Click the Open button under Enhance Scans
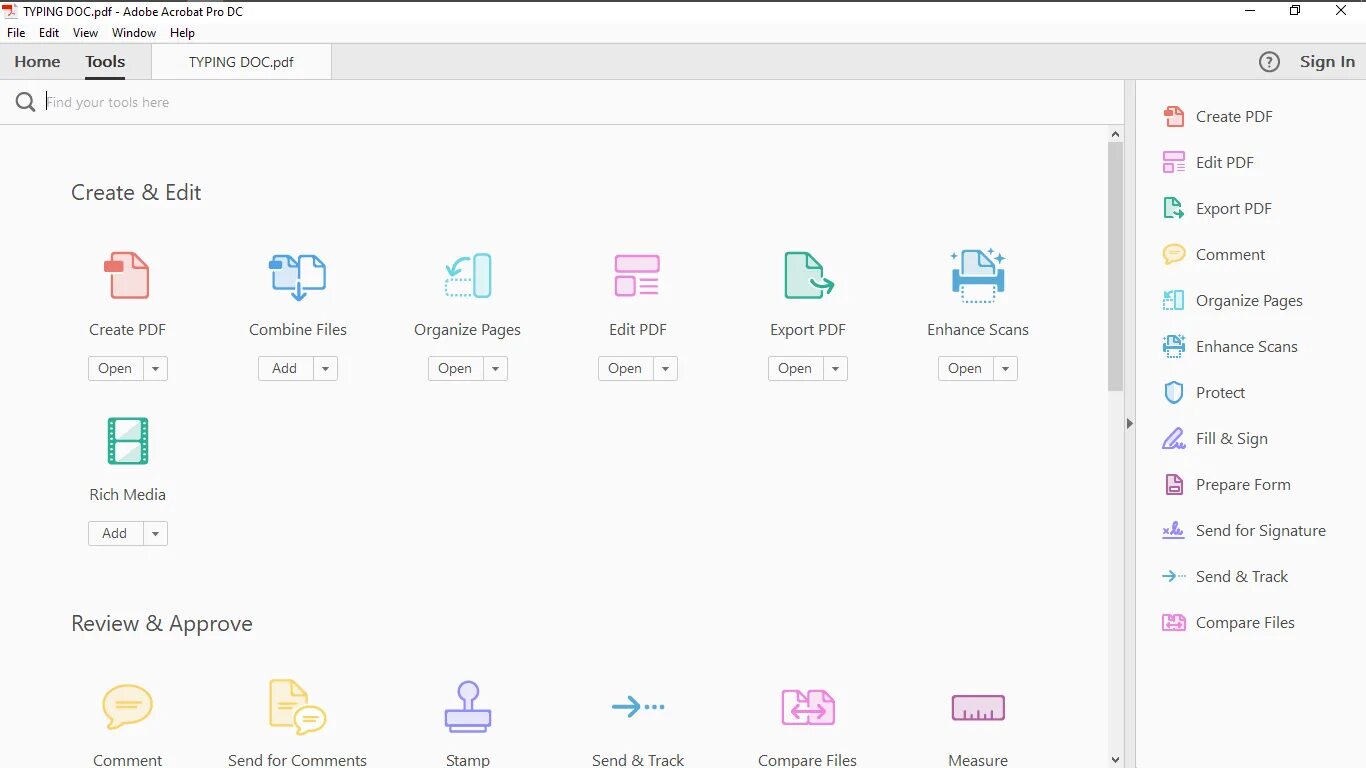 965,369
